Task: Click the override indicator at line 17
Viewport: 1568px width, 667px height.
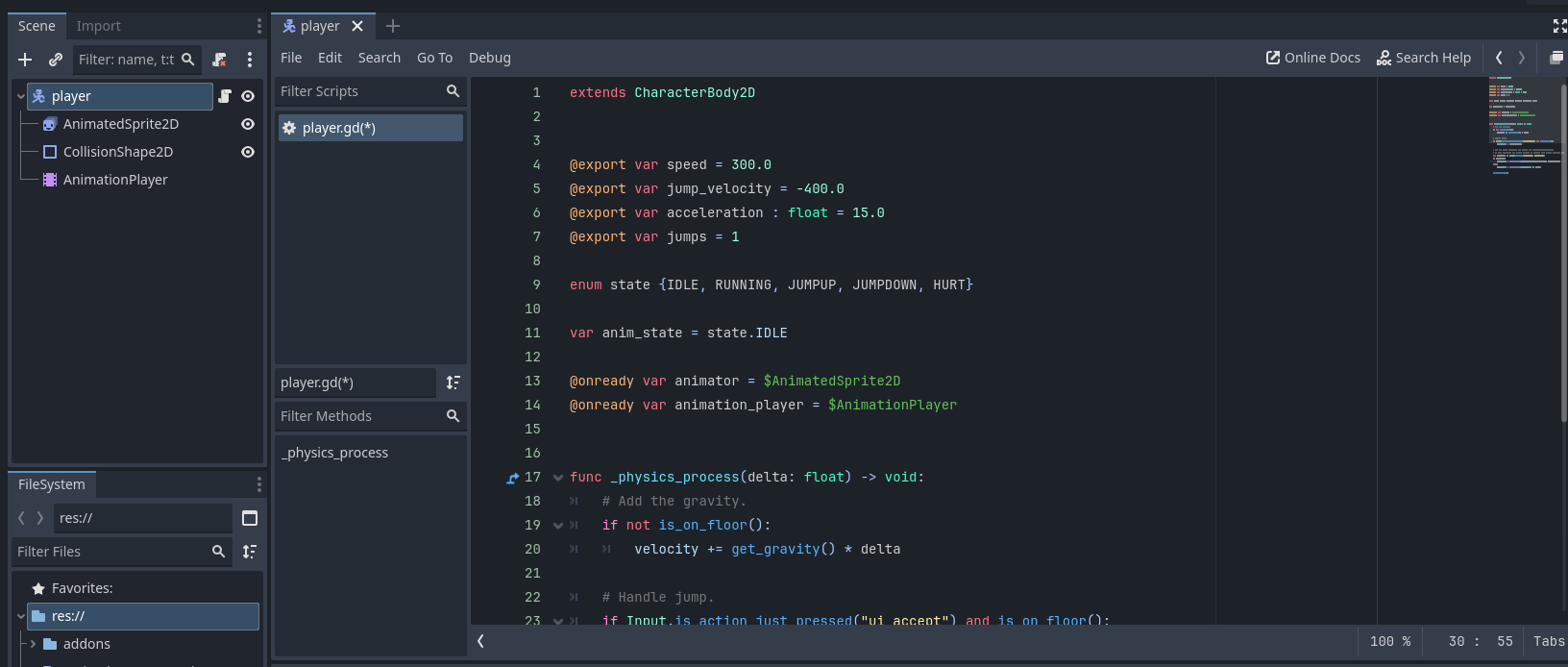Action: tap(513, 478)
